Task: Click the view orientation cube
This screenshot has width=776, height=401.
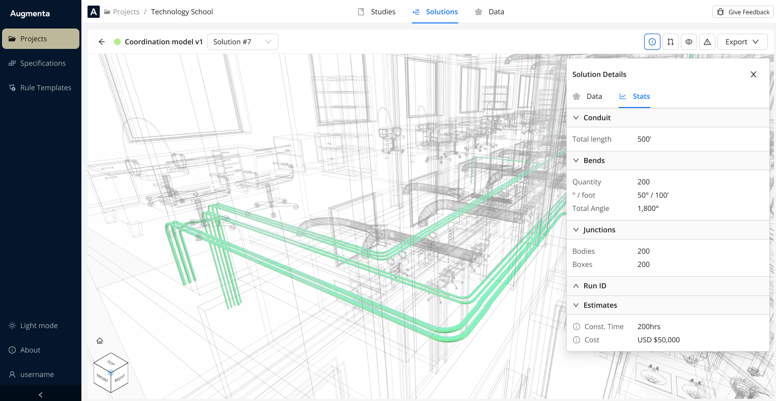Action: tap(110, 373)
